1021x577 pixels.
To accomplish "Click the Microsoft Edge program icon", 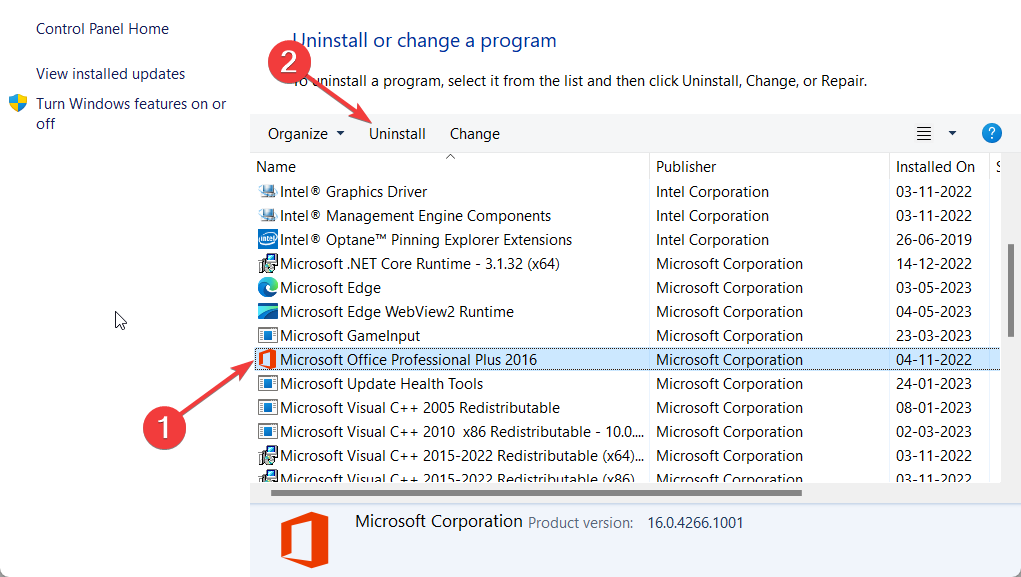I will (268, 288).
